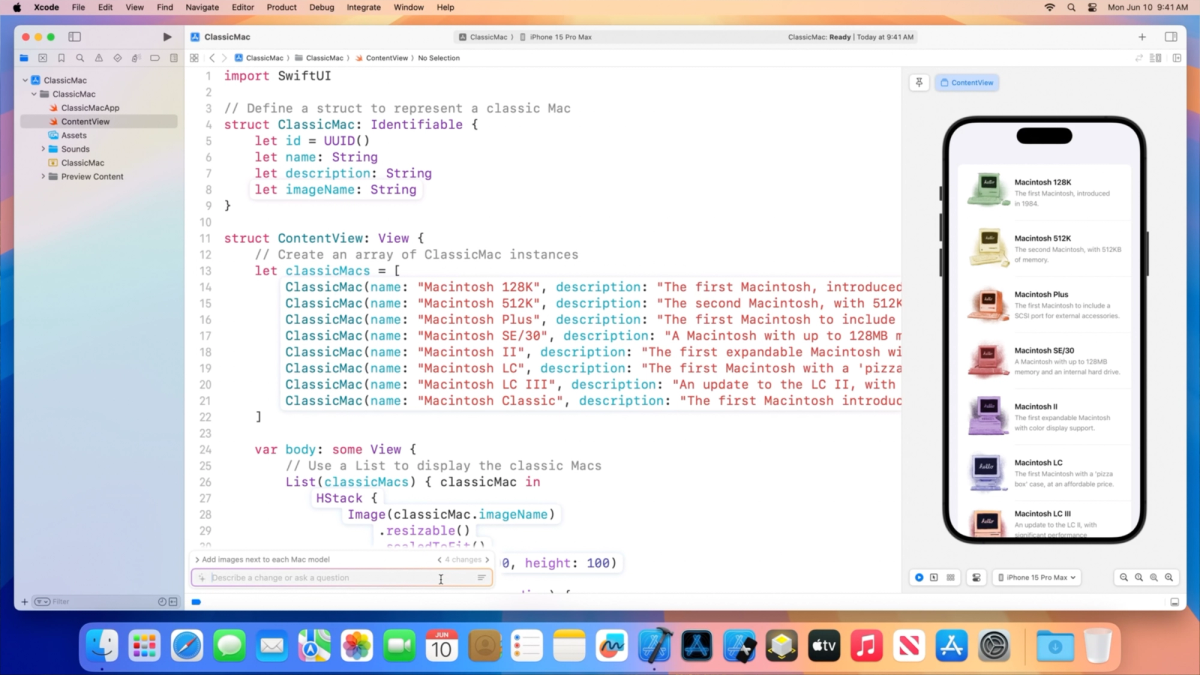View the 4 changes suggestion
Viewport: 1200px width, 675px height.
point(462,560)
